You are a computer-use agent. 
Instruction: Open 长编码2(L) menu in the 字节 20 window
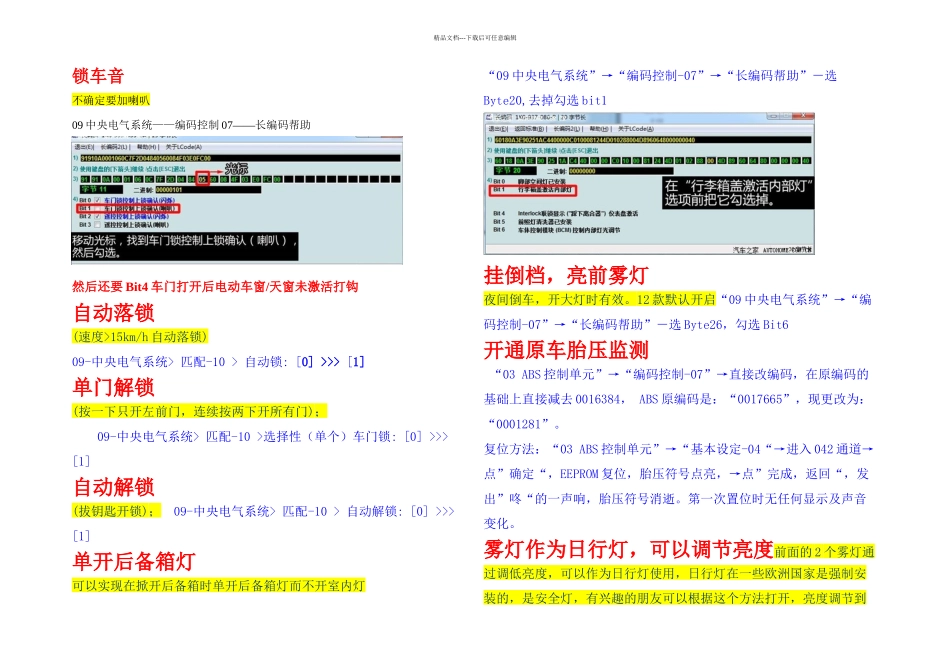pyautogui.click(x=568, y=128)
